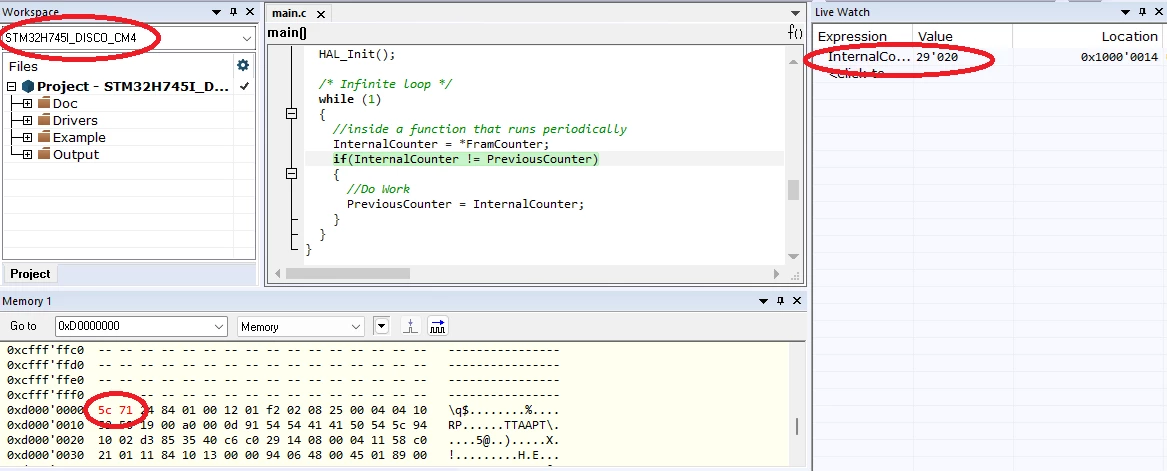Click the Memory window live update icon

coord(438,326)
